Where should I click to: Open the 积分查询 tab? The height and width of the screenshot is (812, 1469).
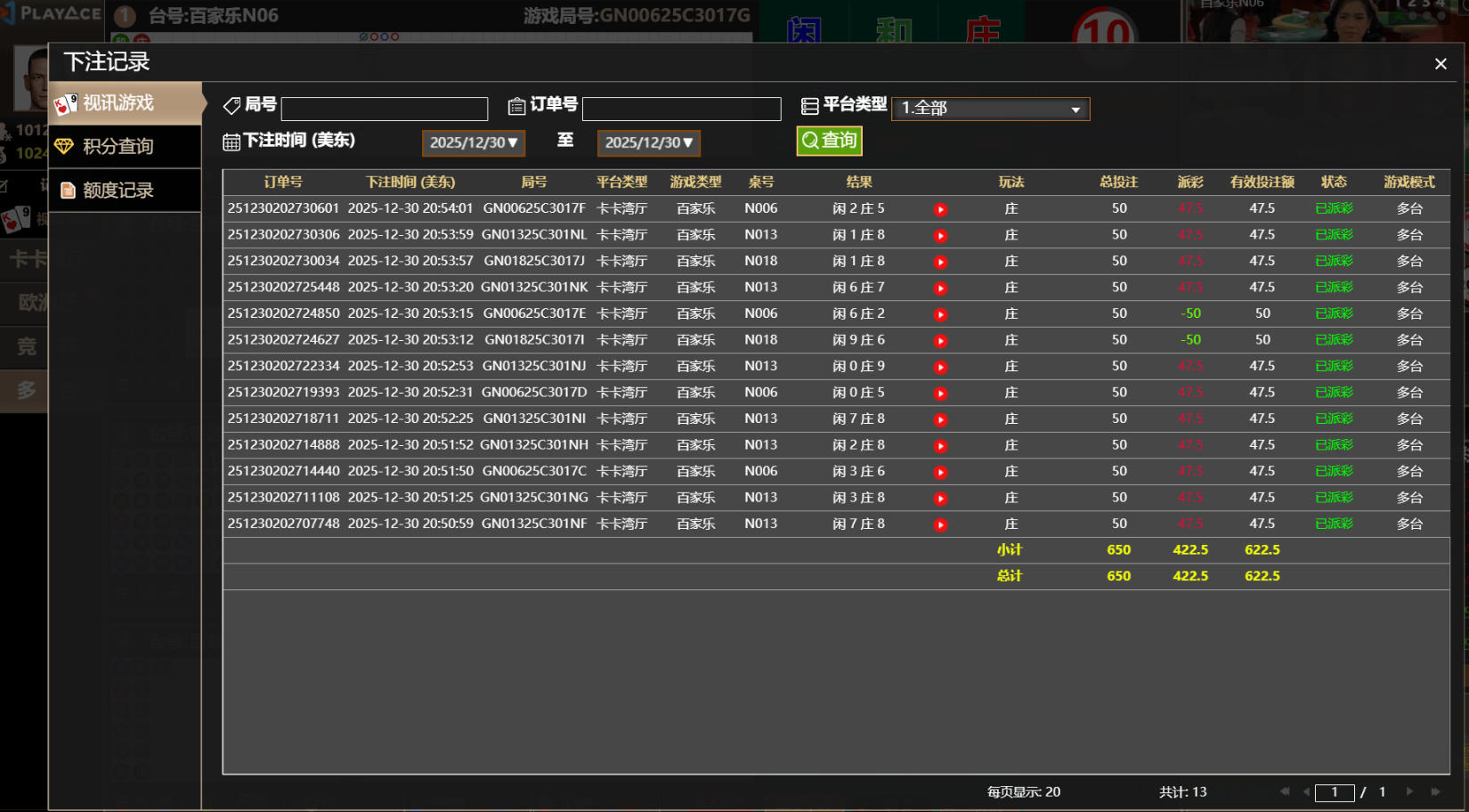click(125, 147)
